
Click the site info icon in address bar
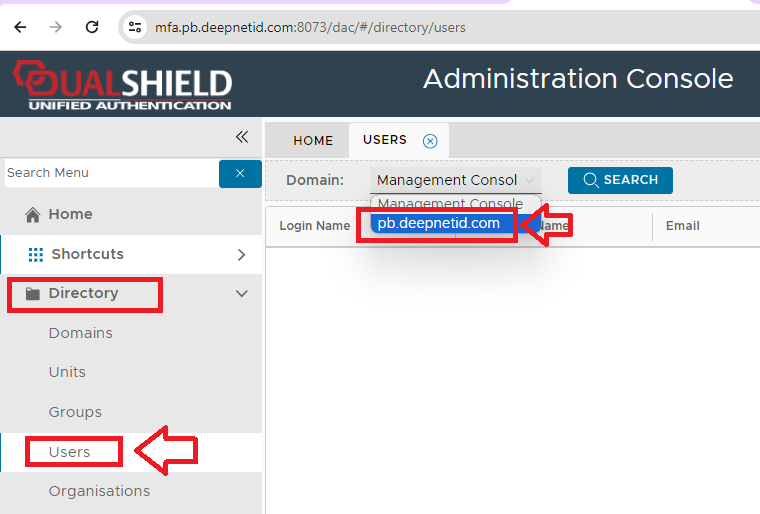(135, 27)
